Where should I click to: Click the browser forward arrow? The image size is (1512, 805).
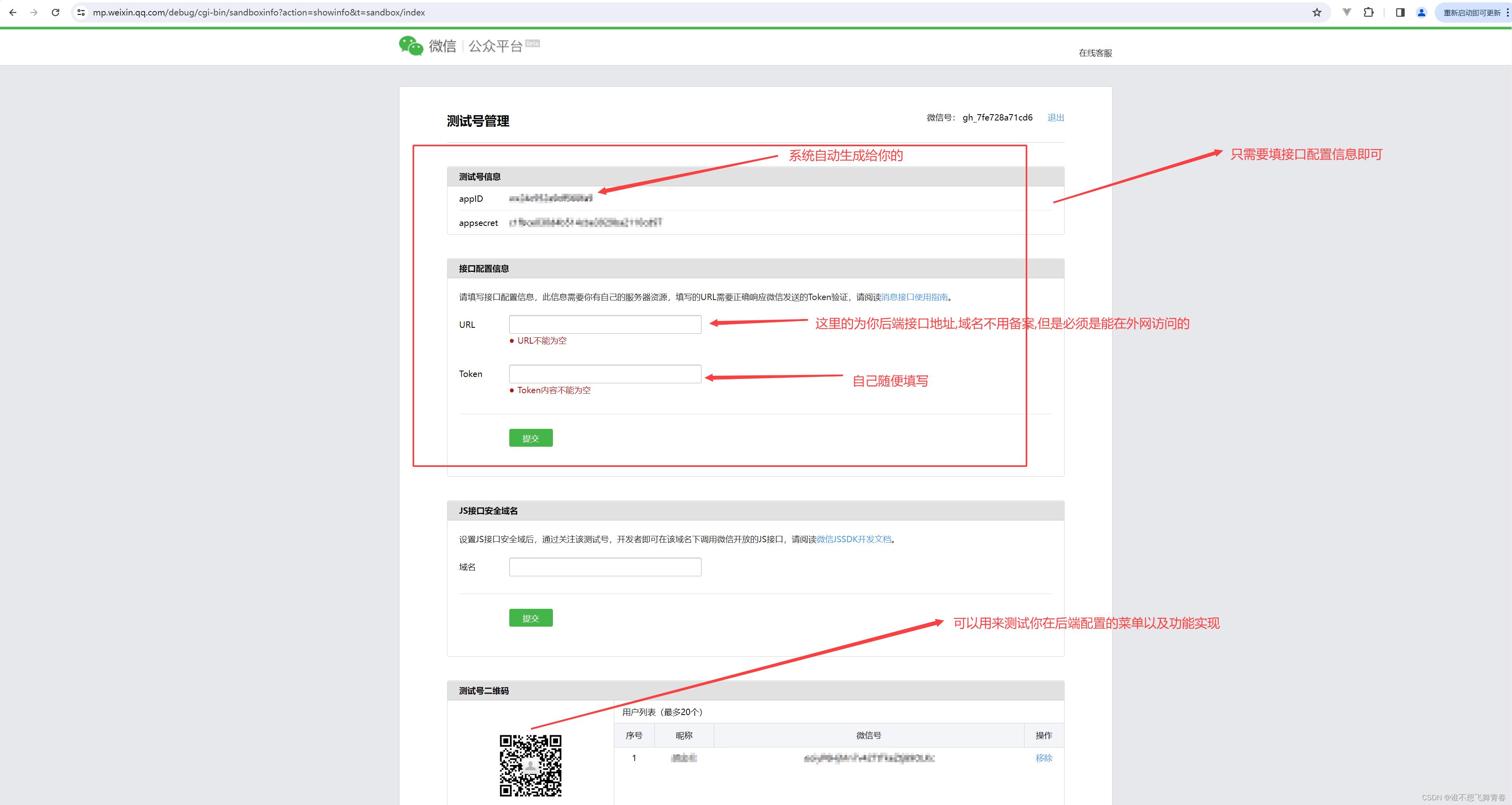[x=34, y=12]
